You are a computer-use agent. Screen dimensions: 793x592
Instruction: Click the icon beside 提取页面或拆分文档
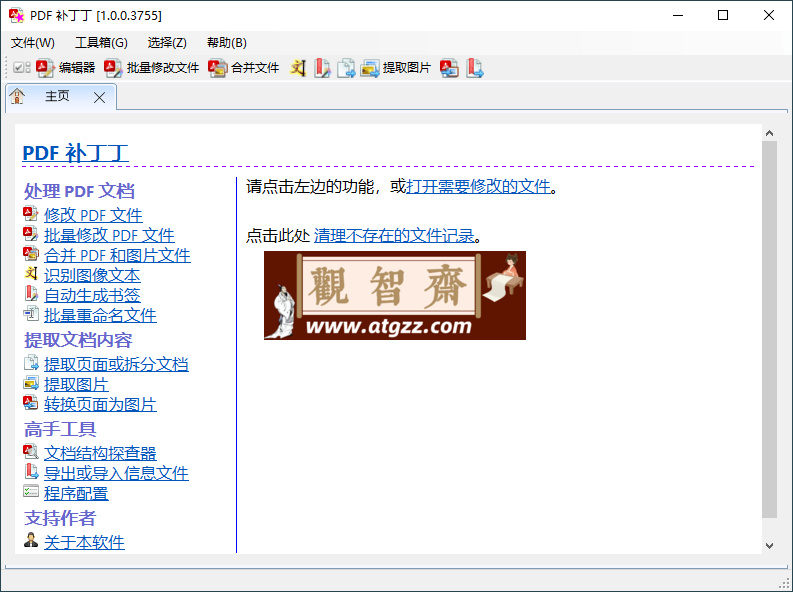[31, 362]
